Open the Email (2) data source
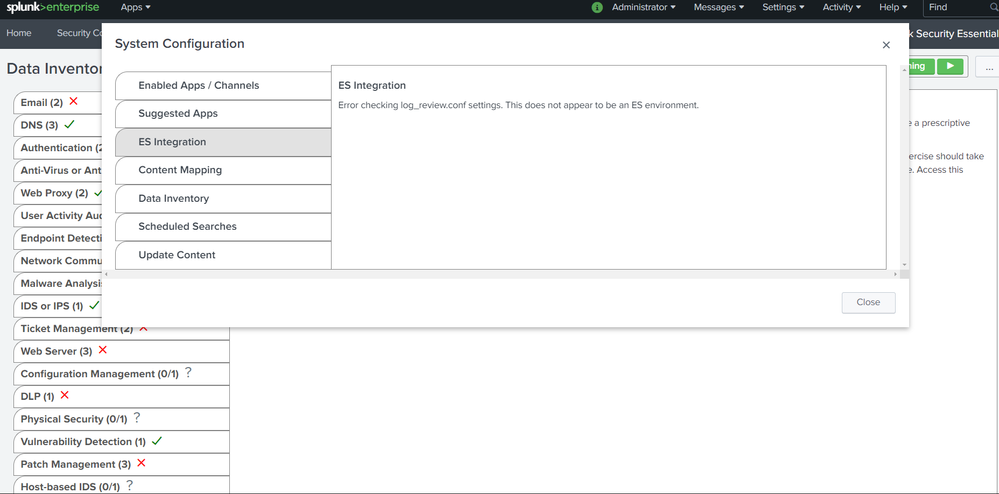The height and width of the screenshot is (494, 999). point(57,102)
